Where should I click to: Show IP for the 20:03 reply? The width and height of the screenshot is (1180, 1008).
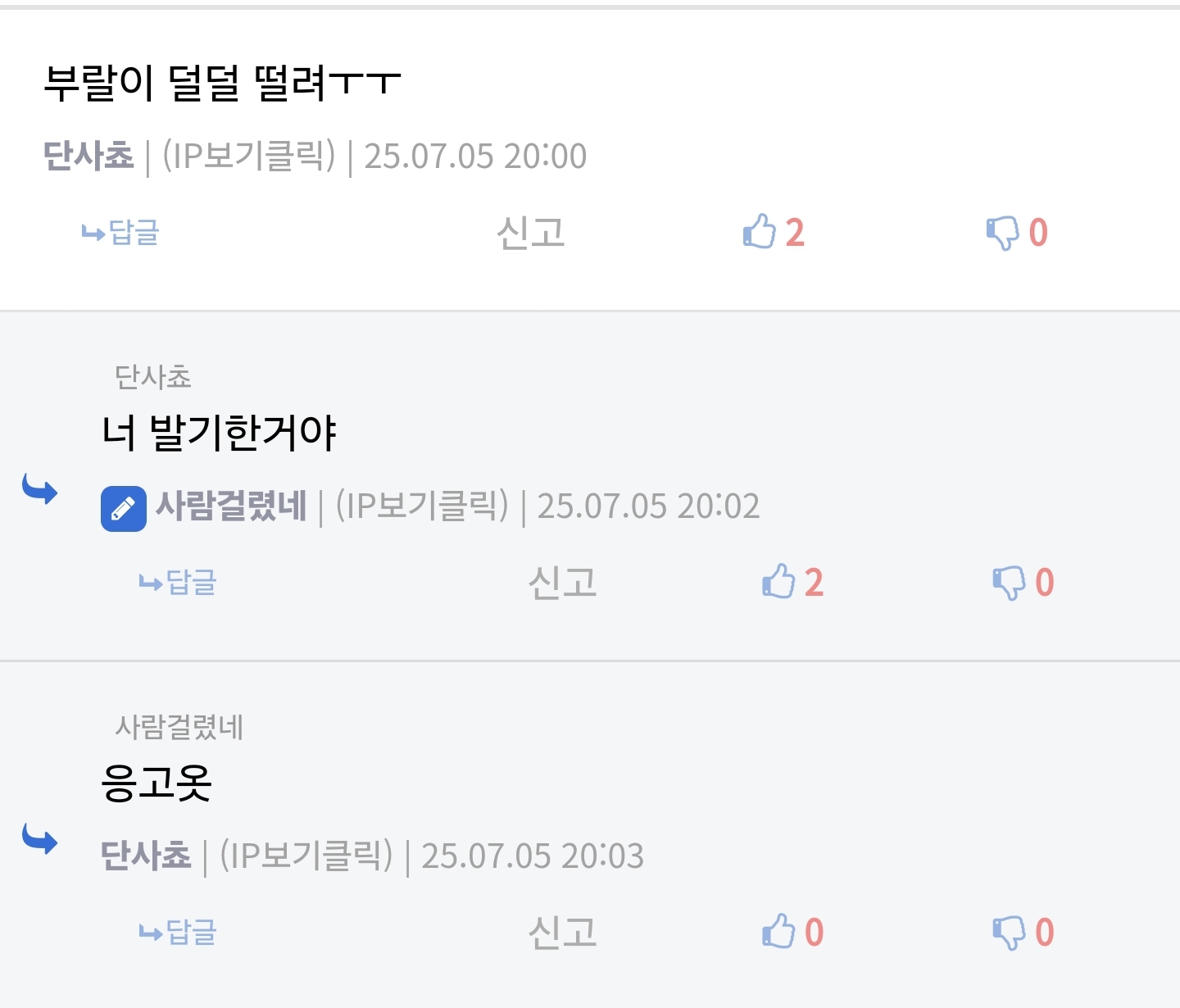click(306, 856)
